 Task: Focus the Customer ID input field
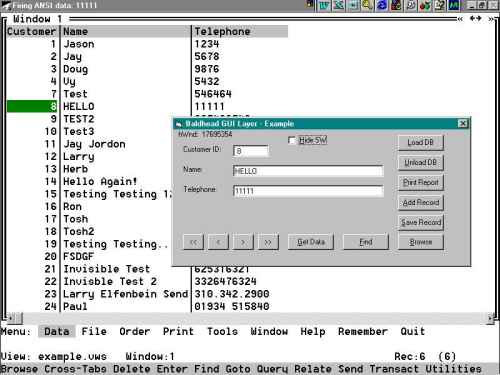click(251, 151)
